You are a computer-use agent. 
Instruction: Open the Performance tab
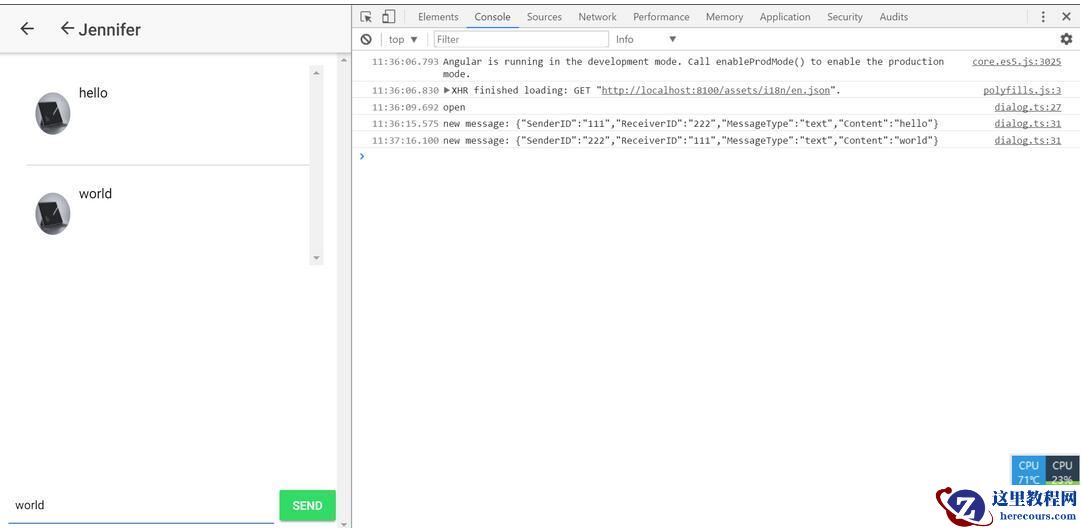click(x=661, y=17)
